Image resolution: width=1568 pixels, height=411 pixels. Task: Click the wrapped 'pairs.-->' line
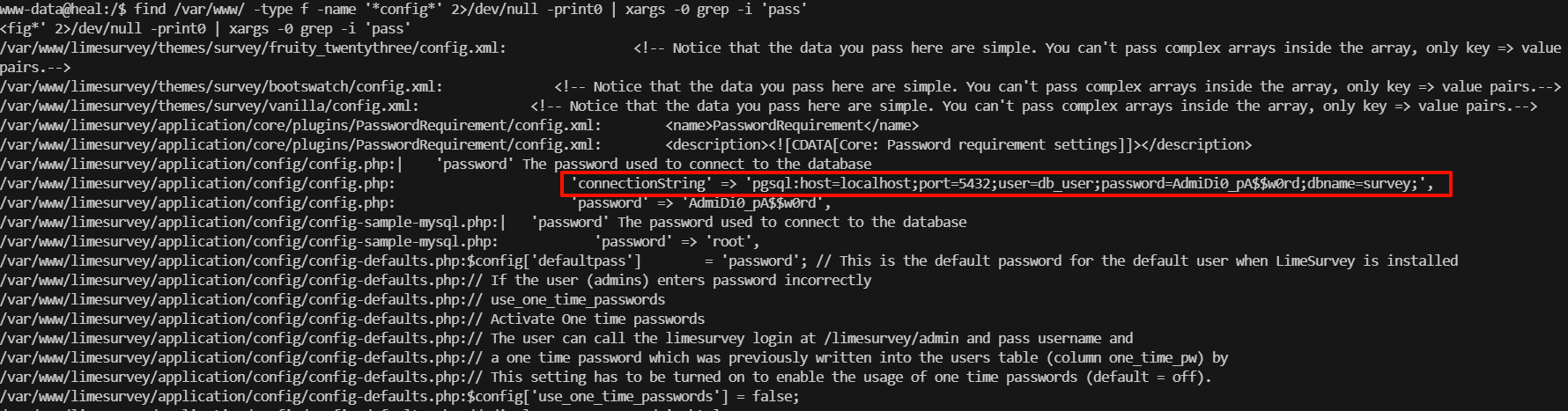tap(35, 67)
